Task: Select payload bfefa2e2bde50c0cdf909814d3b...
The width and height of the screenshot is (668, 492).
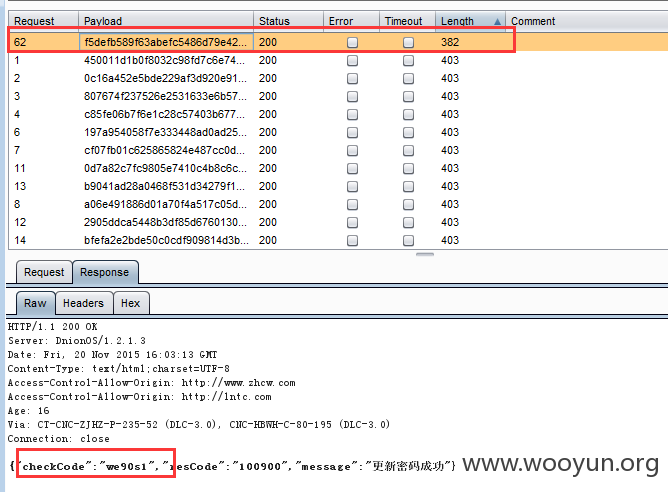Action: click(x=166, y=240)
